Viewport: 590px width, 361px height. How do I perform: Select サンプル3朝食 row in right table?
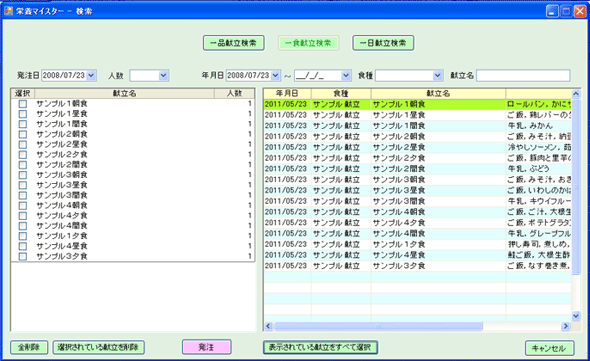point(417,180)
